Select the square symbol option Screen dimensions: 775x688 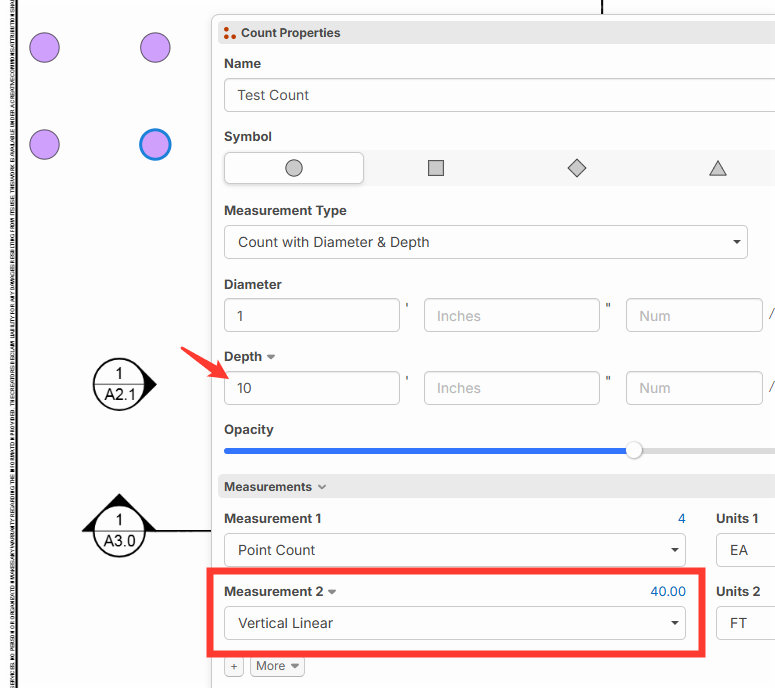pyautogui.click(x=436, y=168)
